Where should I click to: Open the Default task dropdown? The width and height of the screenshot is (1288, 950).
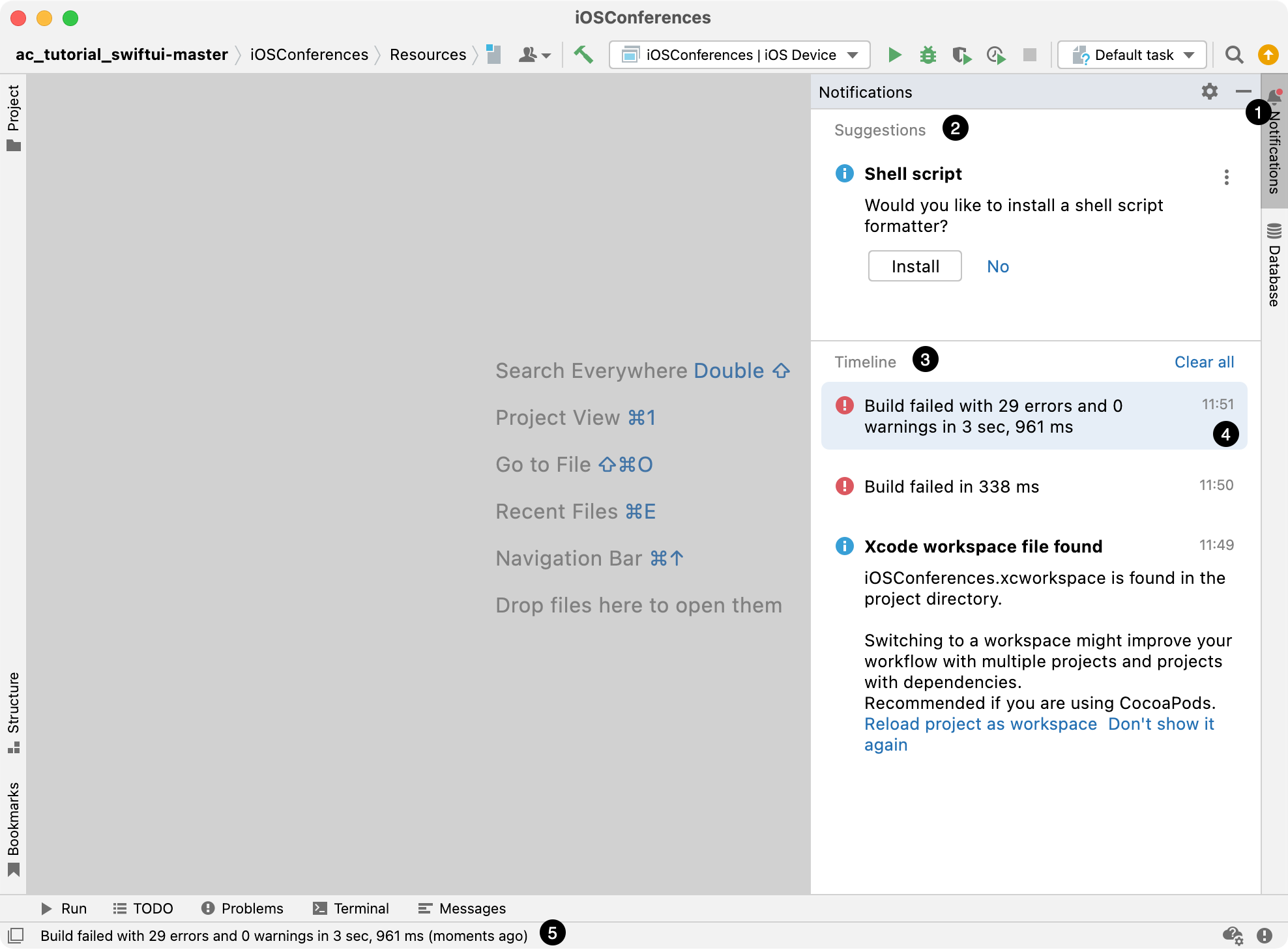click(x=1132, y=55)
